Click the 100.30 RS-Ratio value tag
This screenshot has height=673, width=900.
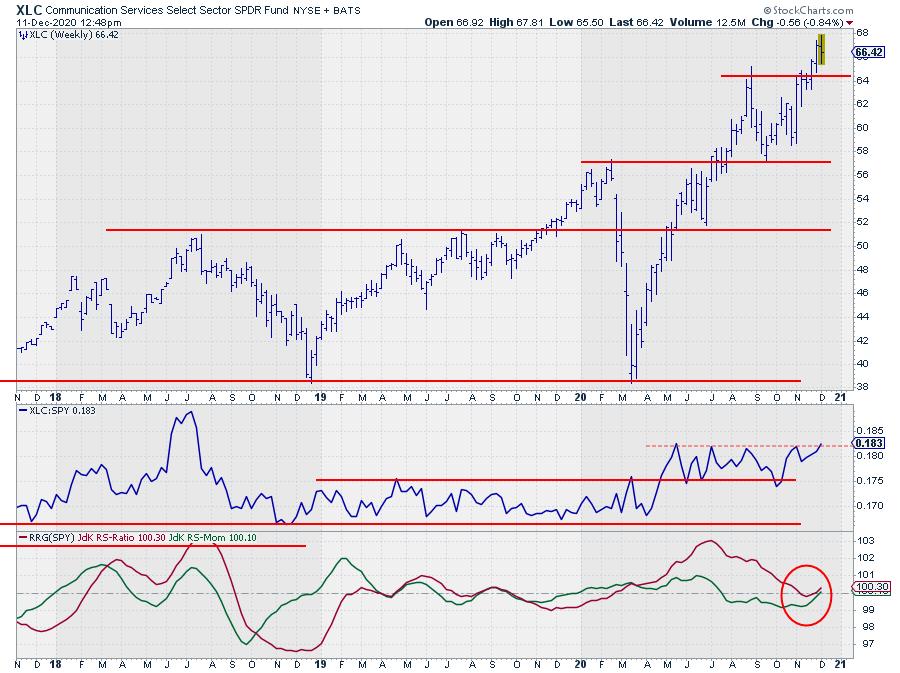point(868,586)
